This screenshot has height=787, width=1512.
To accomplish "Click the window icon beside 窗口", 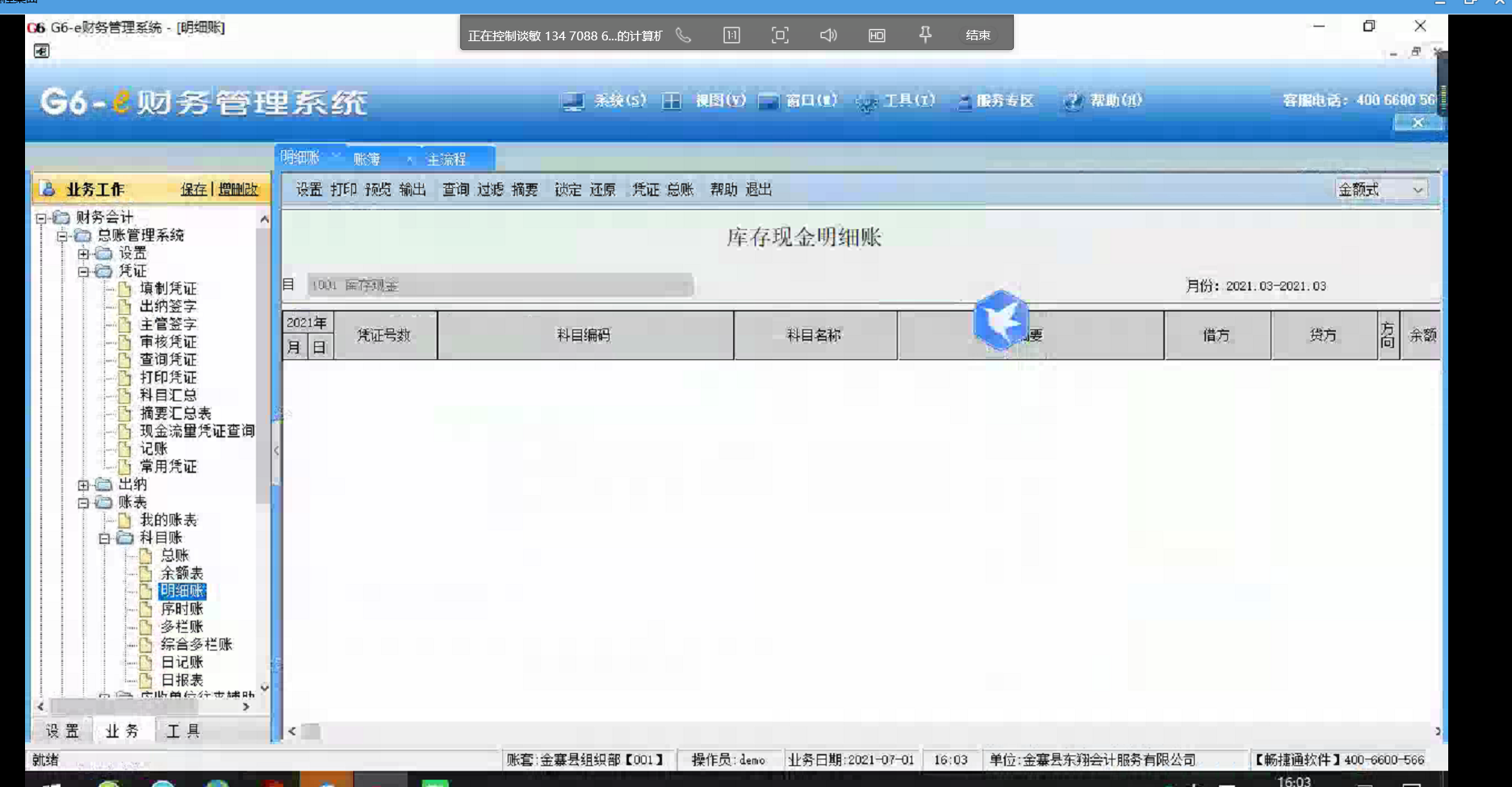I will click(769, 101).
